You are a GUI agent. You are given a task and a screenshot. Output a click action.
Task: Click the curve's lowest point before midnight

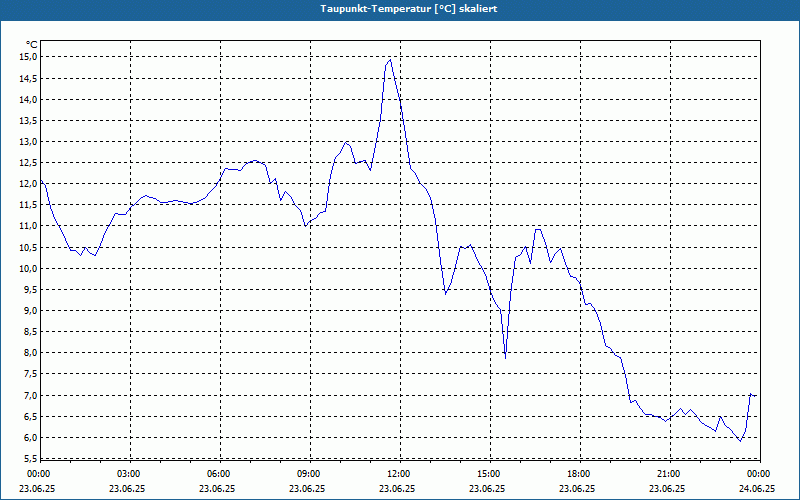click(740, 441)
